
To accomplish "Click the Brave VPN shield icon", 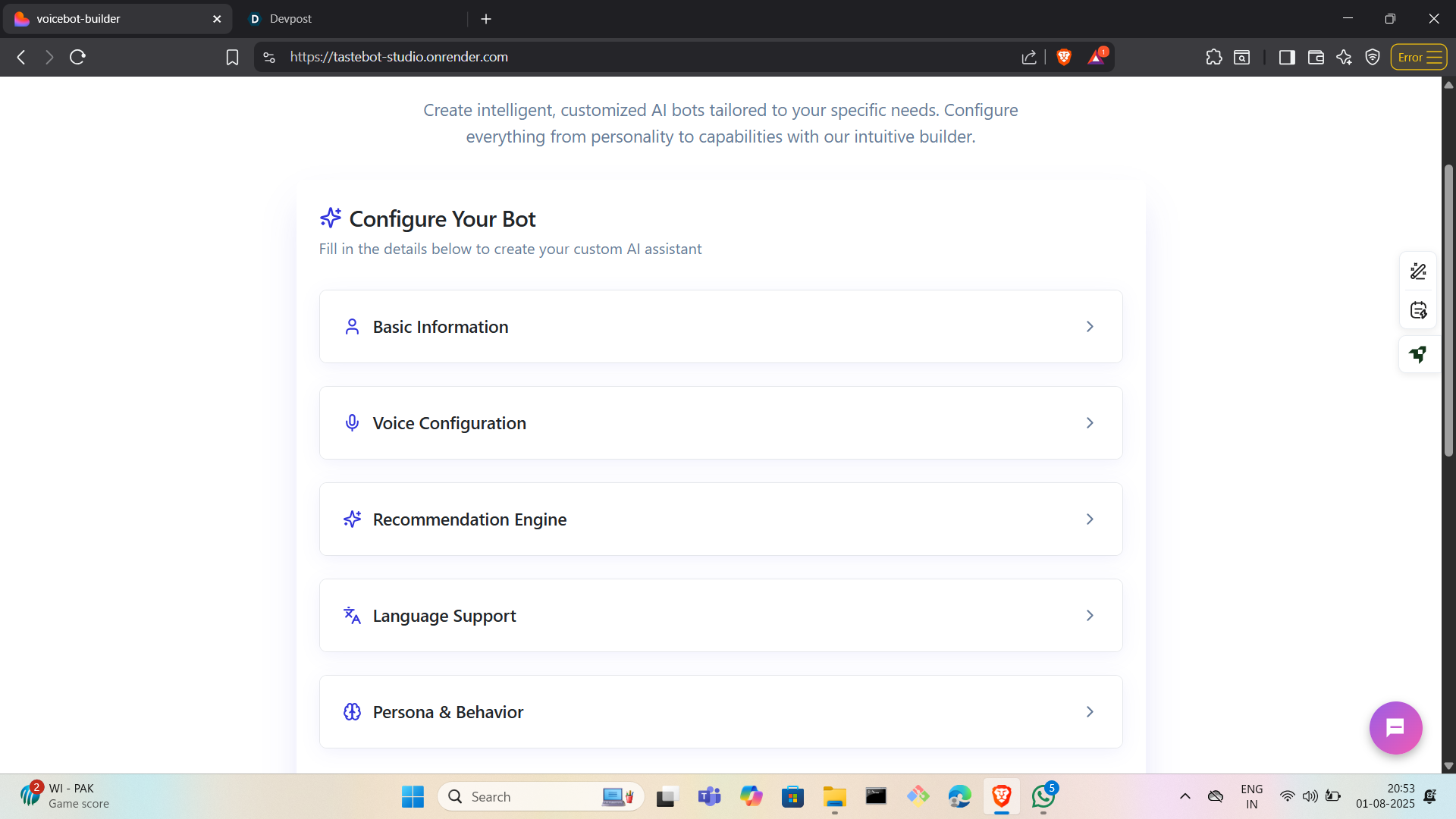I will point(1372,57).
